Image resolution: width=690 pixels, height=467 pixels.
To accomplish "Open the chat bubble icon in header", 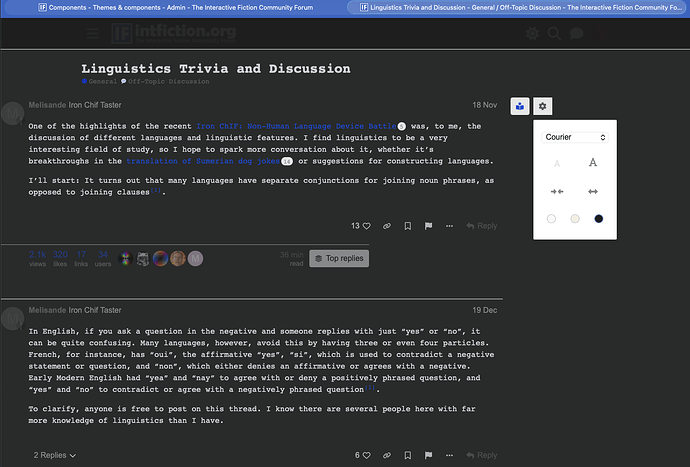I will [576, 33].
